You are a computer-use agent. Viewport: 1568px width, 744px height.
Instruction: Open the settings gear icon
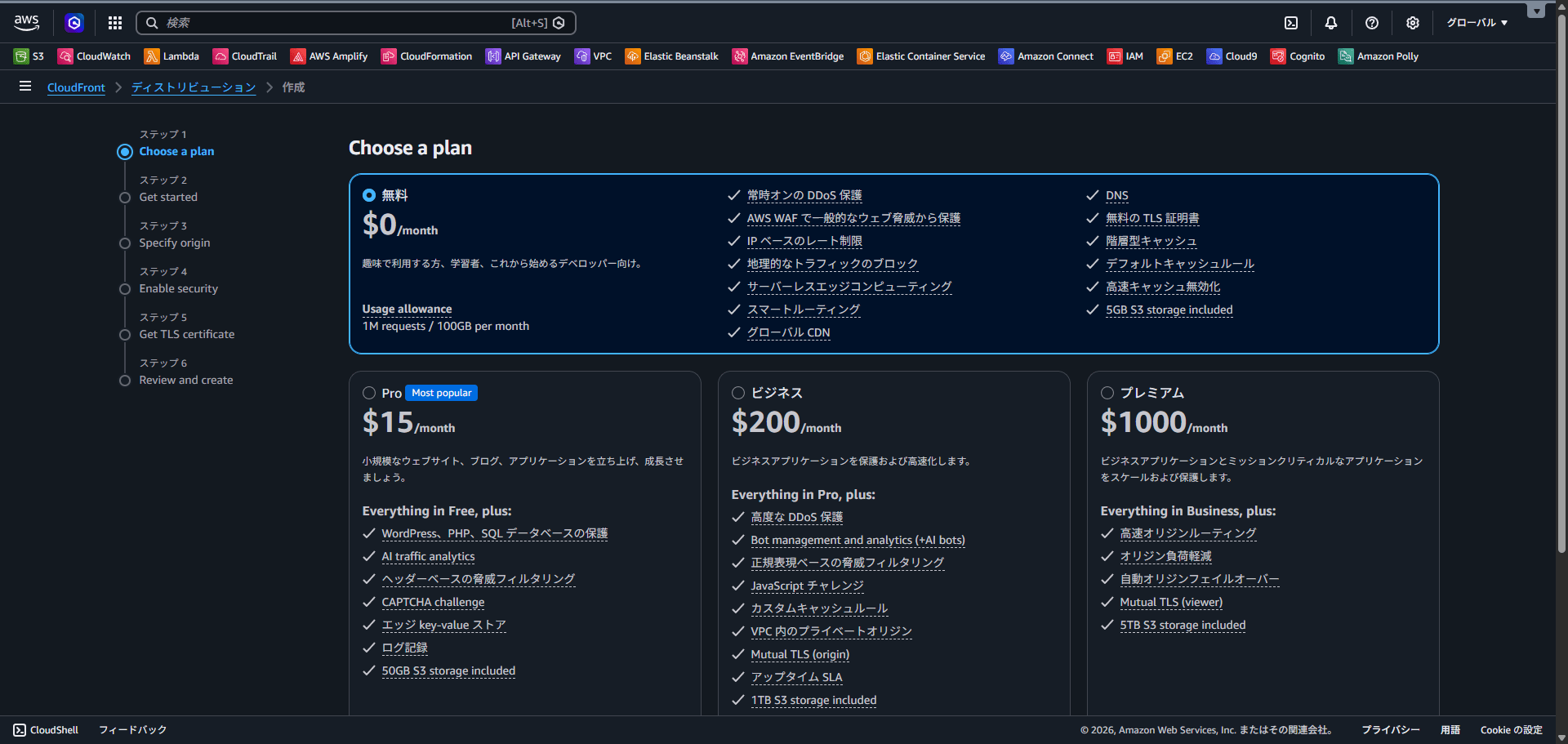(x=1413, y=23)
